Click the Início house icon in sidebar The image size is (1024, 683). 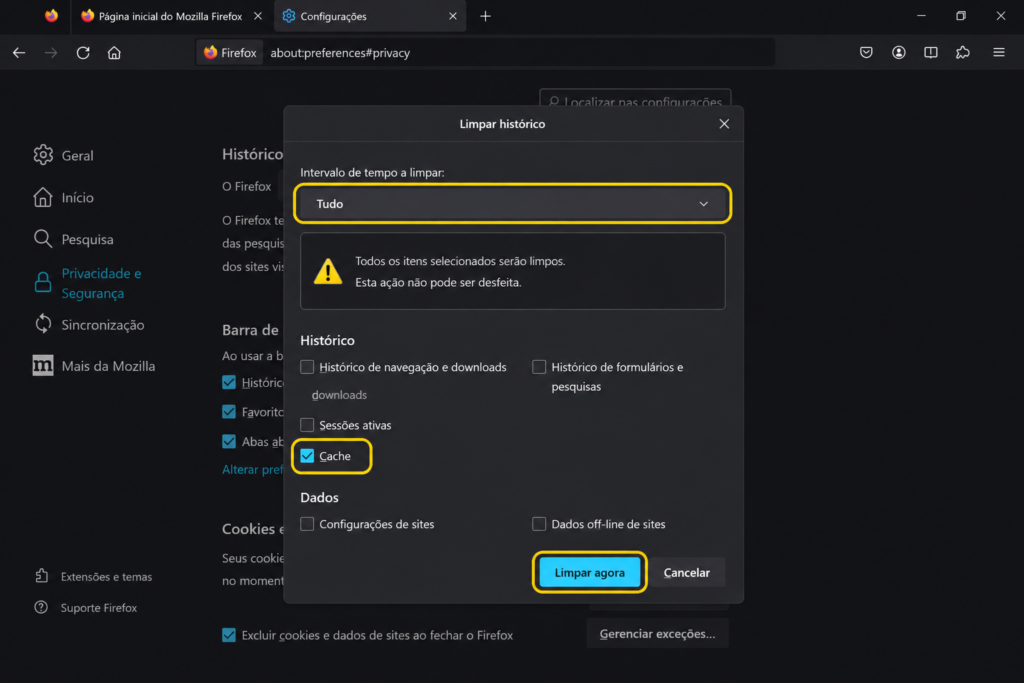43,197
